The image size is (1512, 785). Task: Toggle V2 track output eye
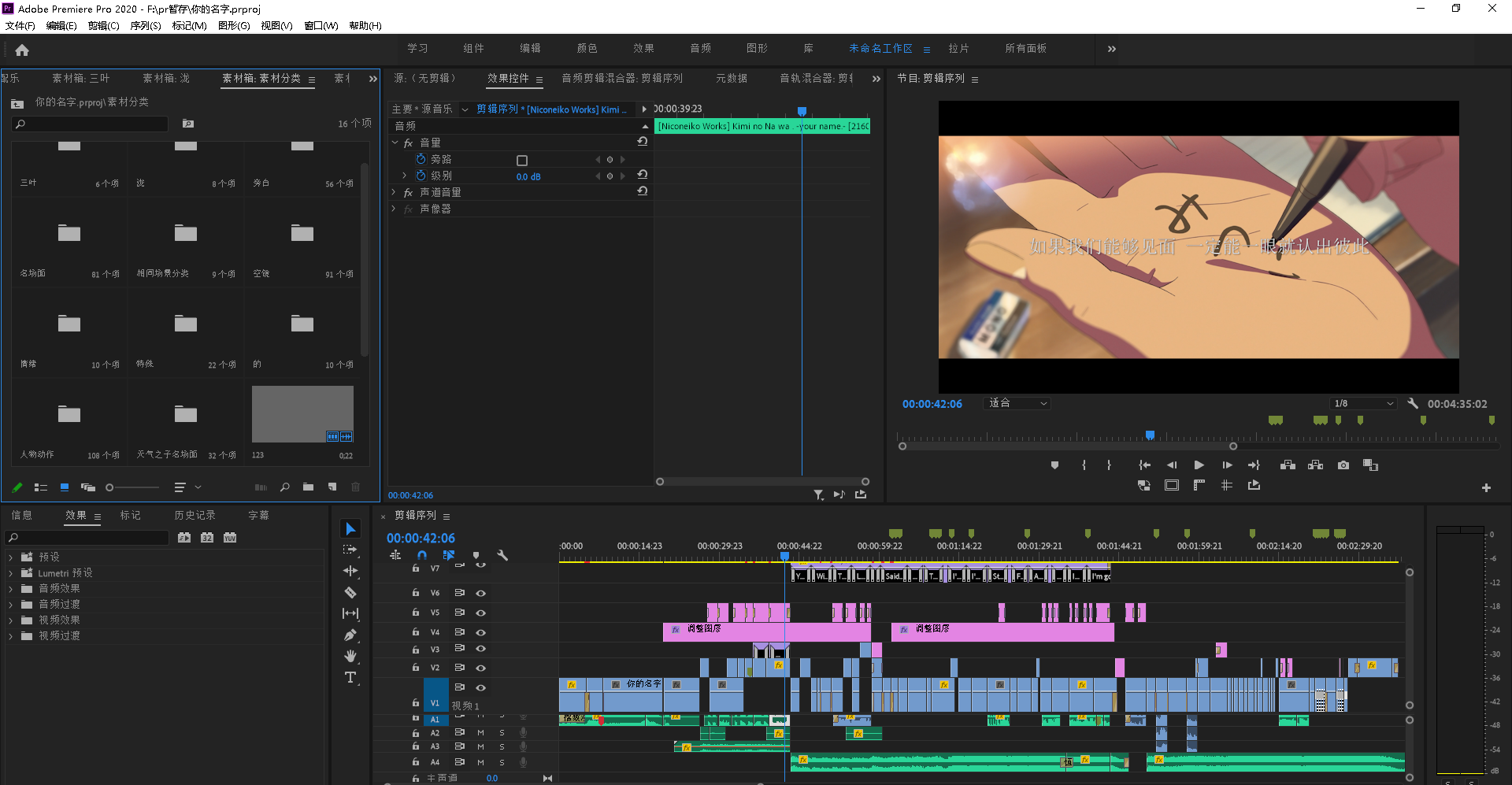[x=480, y=668]
